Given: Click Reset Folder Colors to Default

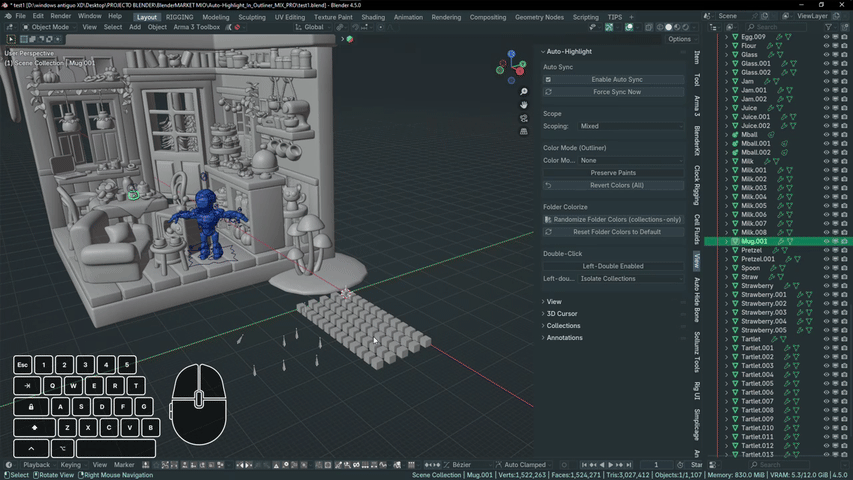Looking at the screenshot, I should pos(613,232).
